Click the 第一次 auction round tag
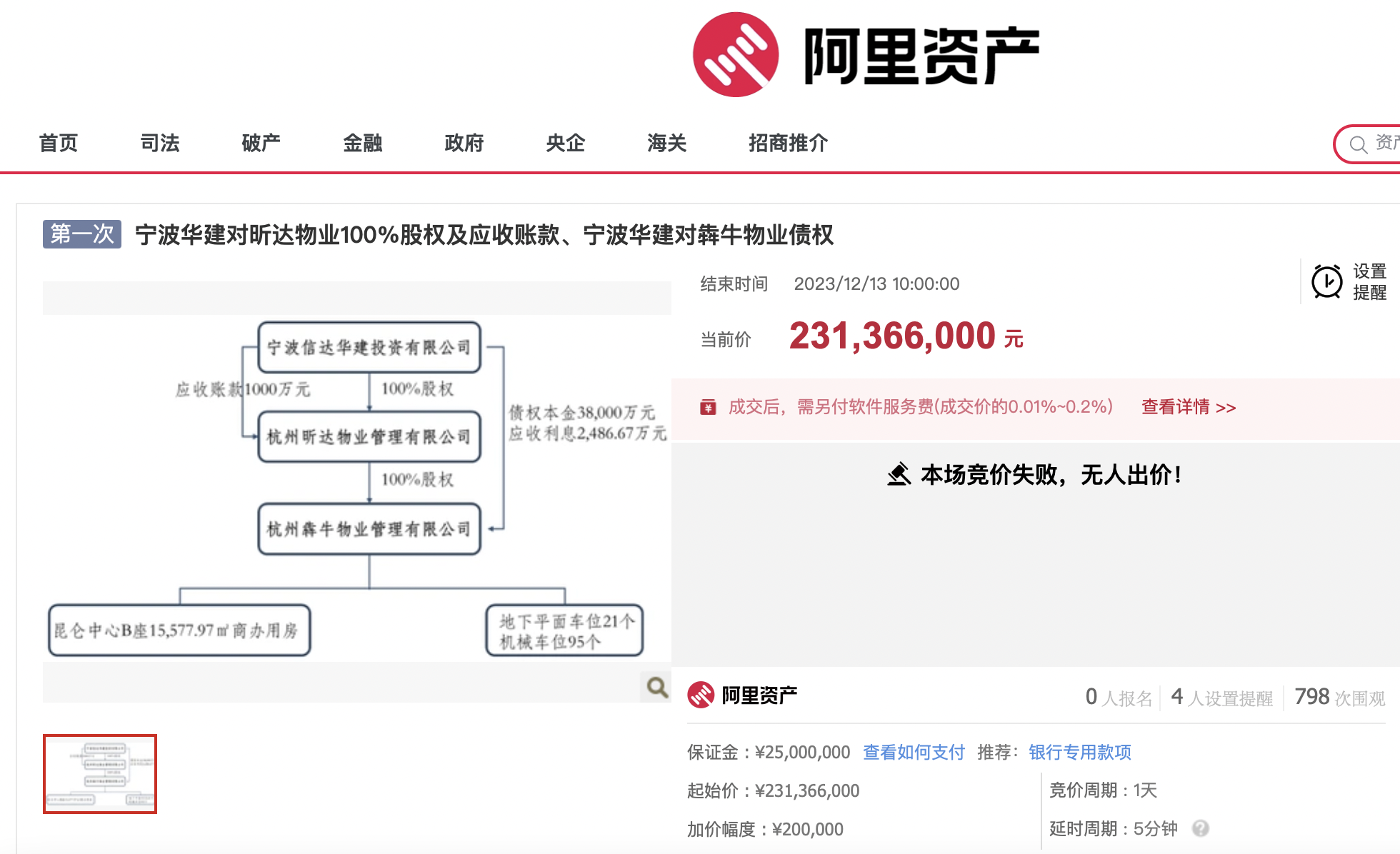 click(82, 234)
